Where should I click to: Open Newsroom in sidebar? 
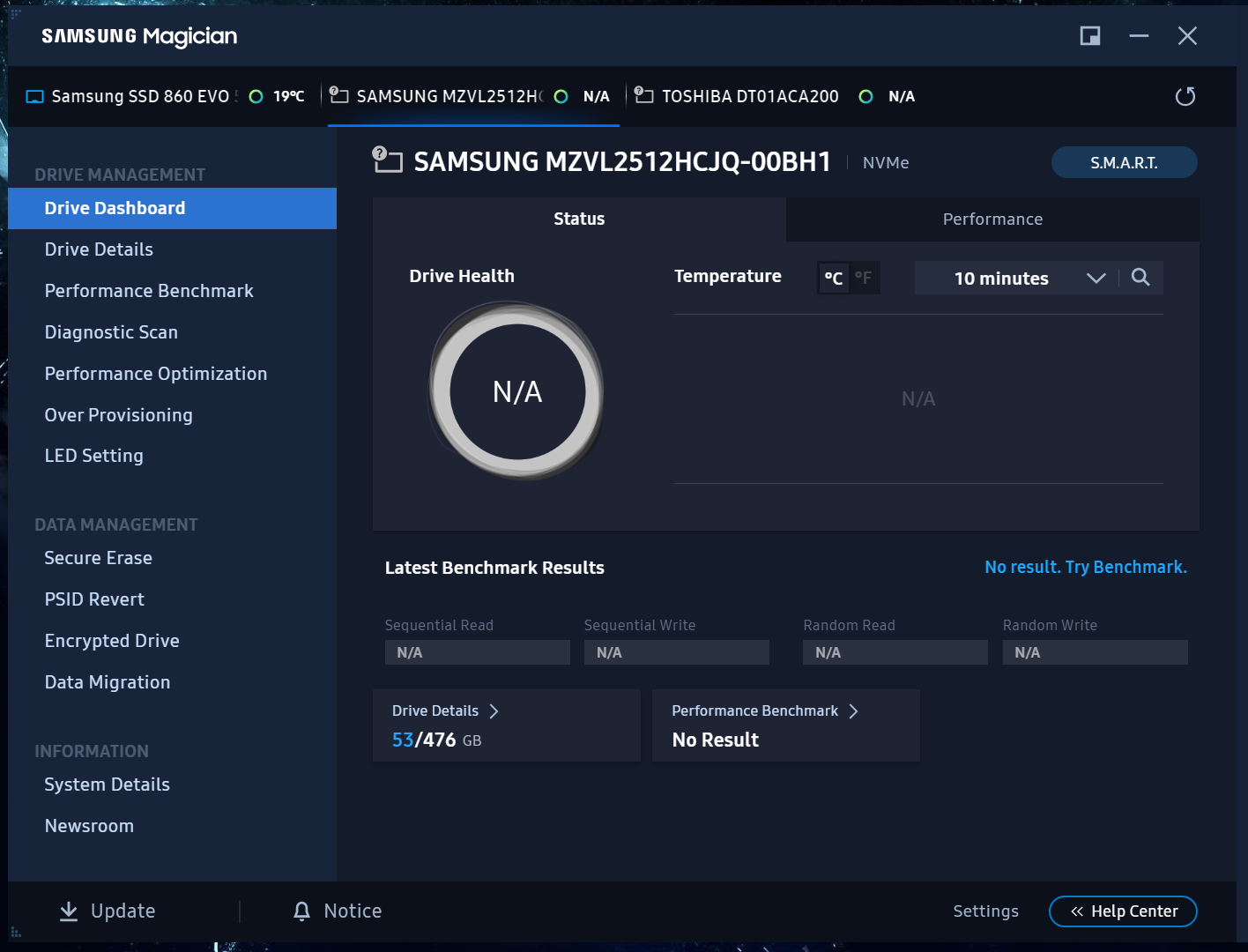pos(173,826)
